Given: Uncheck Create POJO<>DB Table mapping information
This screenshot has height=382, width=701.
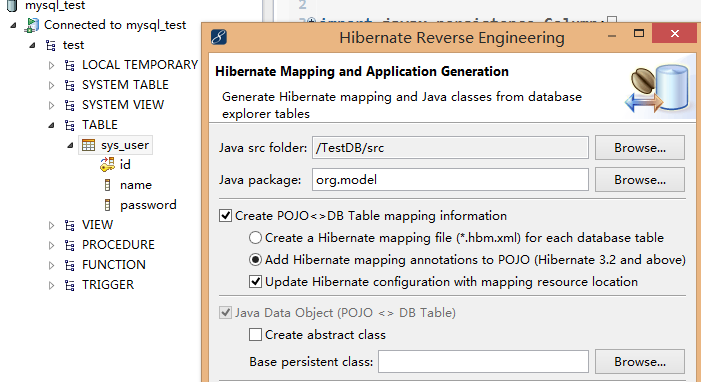Looking at the screenshot, I should pos(226,216).
